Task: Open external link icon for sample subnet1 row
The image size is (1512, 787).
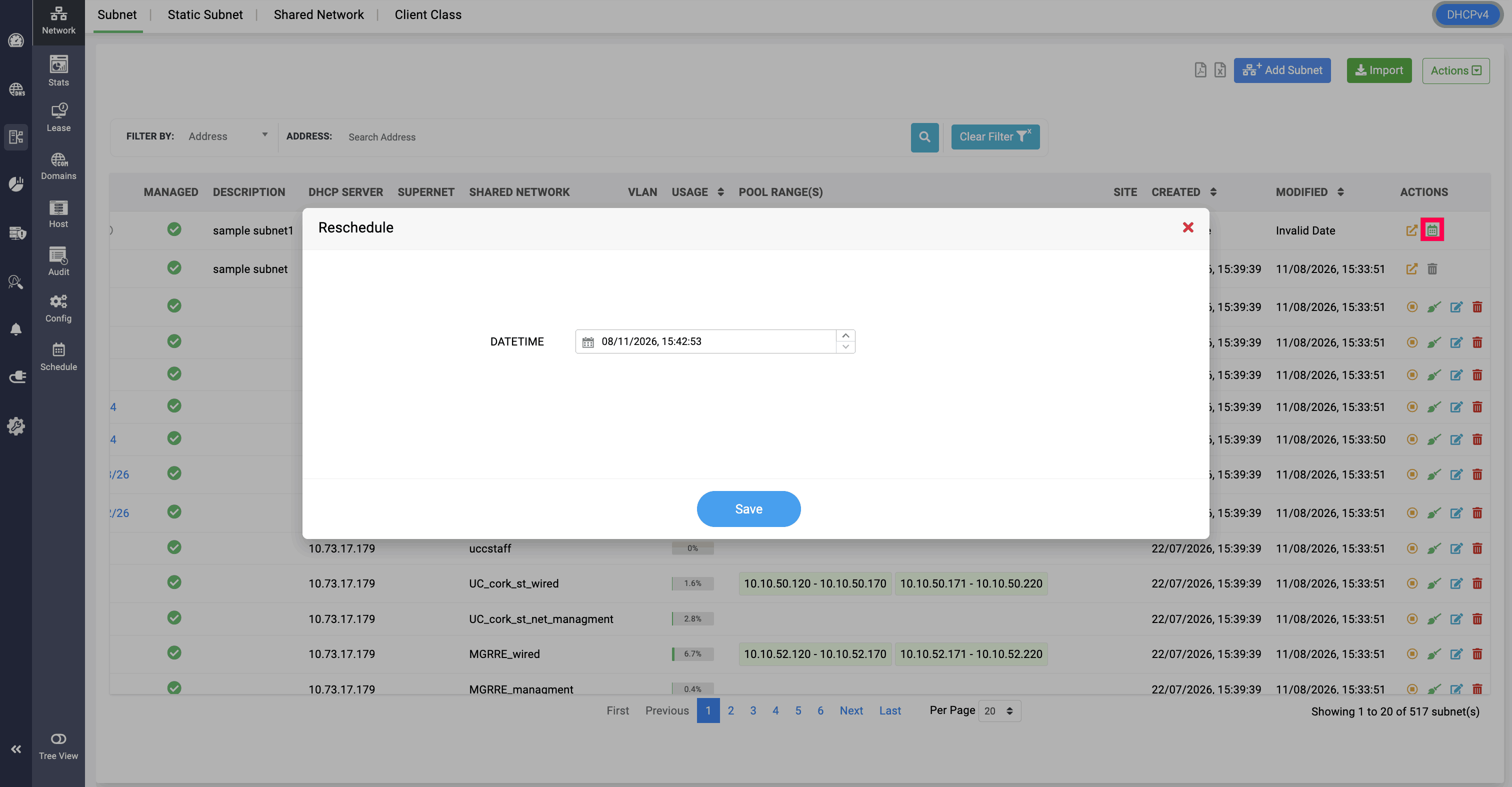Action: 1411,230
